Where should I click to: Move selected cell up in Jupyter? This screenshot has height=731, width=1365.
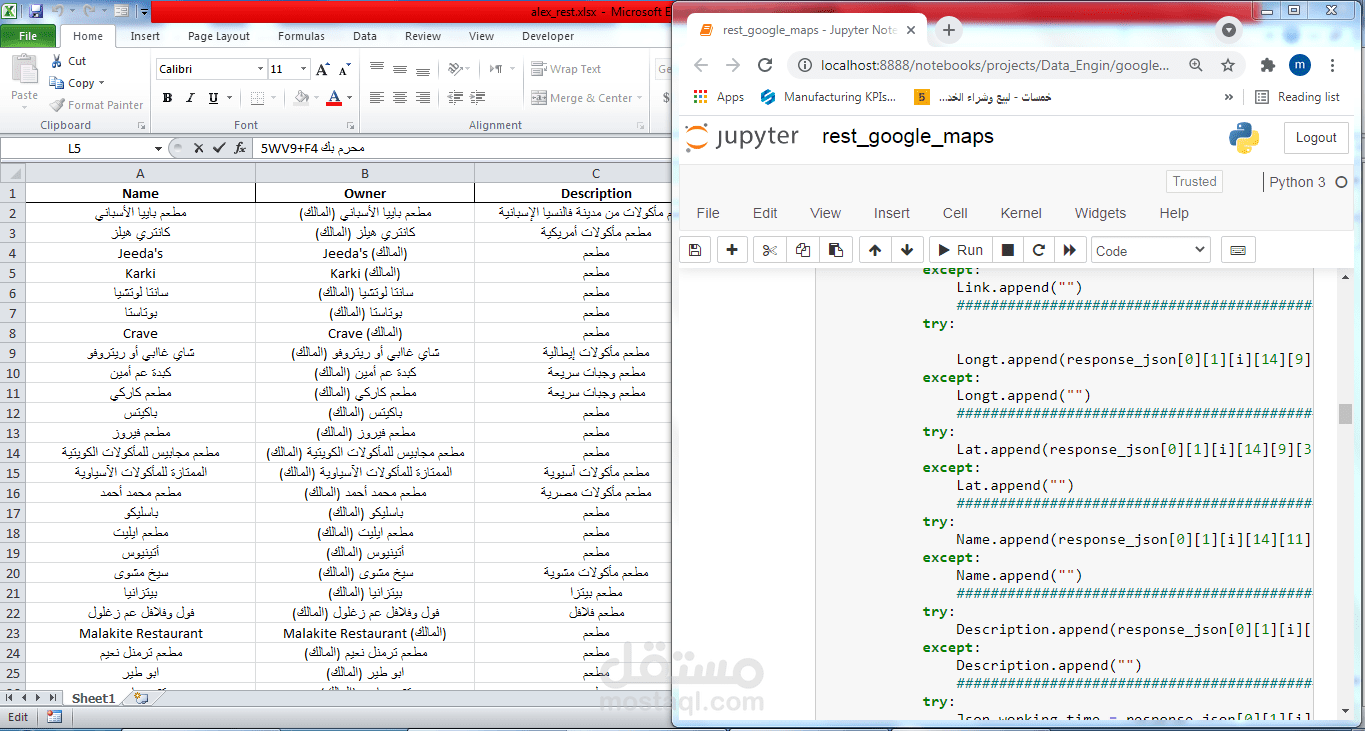point(875,250)
